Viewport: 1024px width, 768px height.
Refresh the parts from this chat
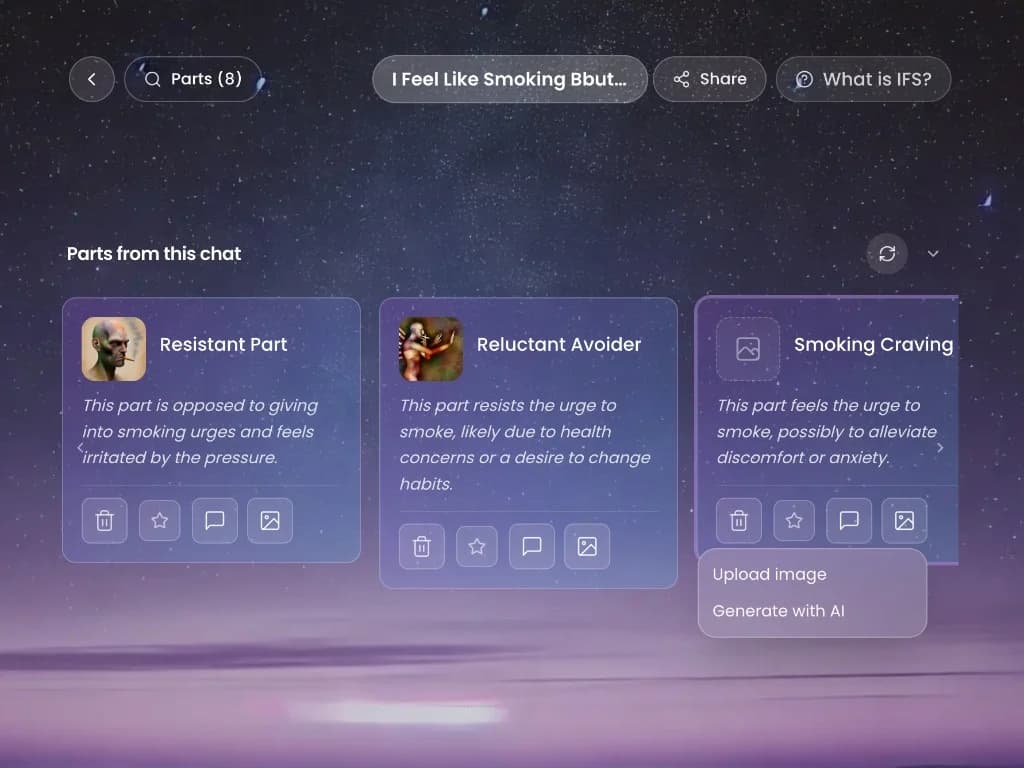coord(886,254)
